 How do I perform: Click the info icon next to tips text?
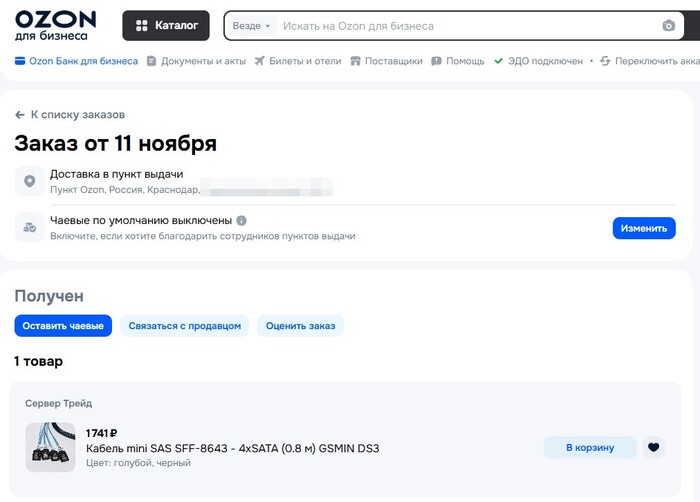pos(242,220)
